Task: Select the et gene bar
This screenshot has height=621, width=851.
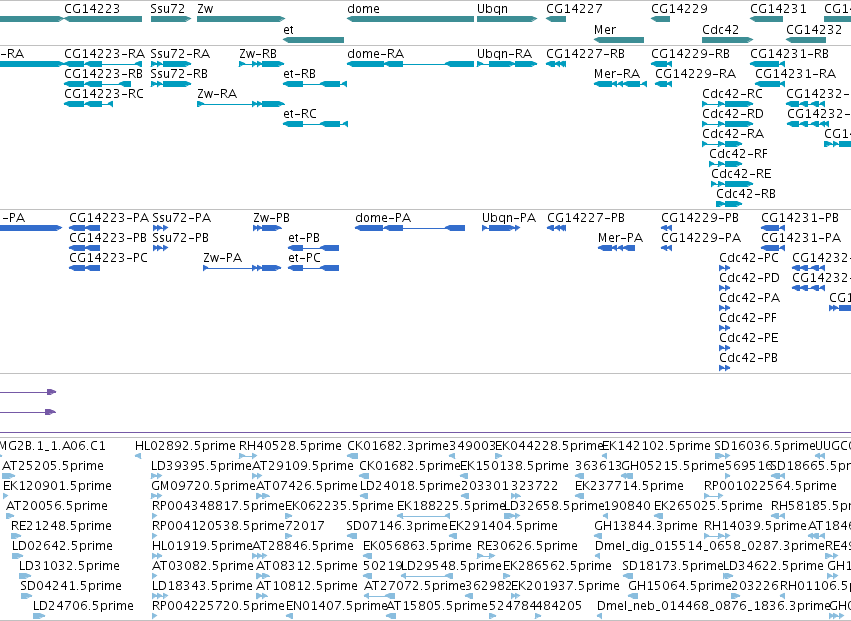Action: coord(313,40)
